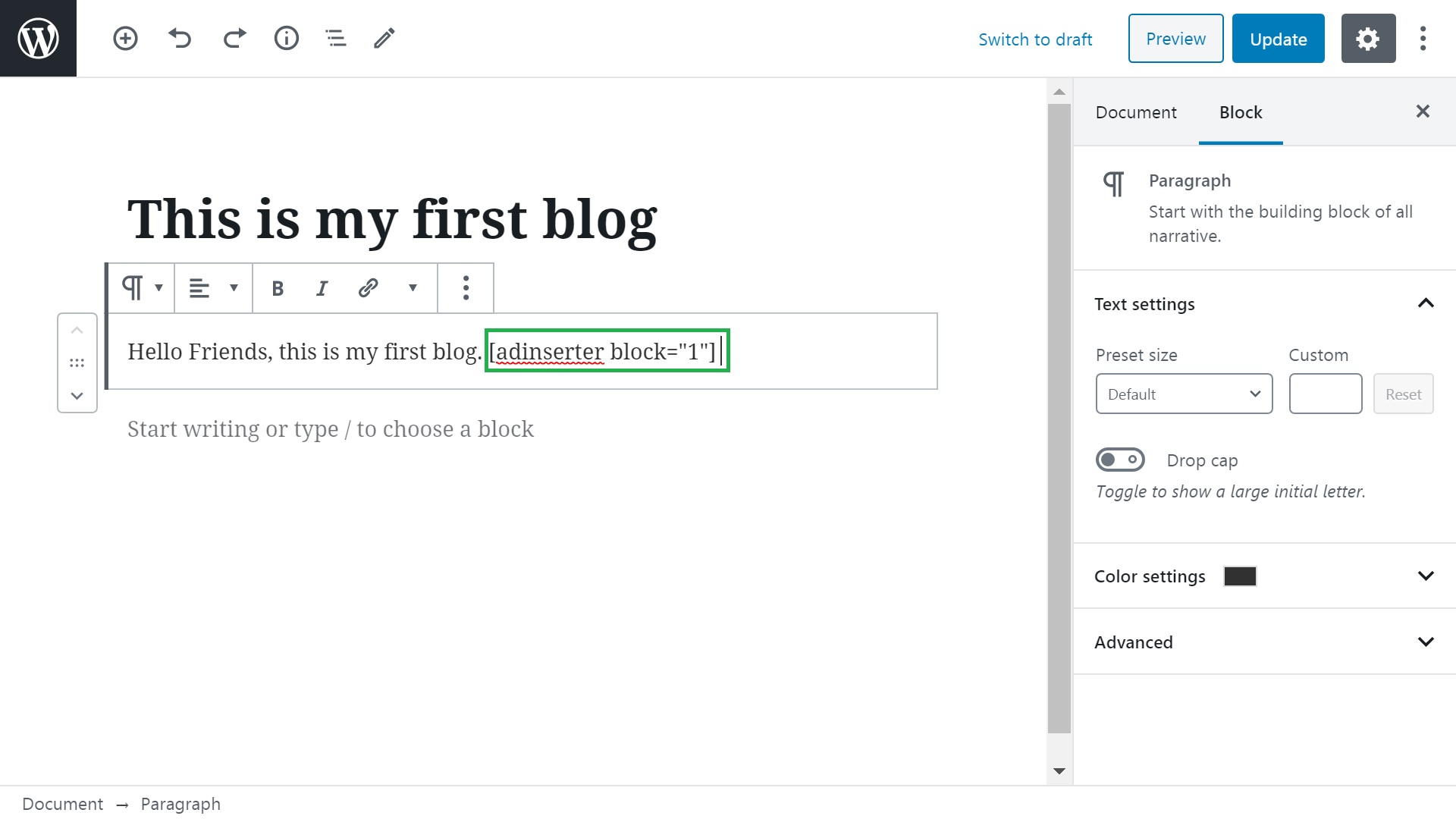Toggle italic formatting
Viewport: 1456px width, 819px height.
322,288
